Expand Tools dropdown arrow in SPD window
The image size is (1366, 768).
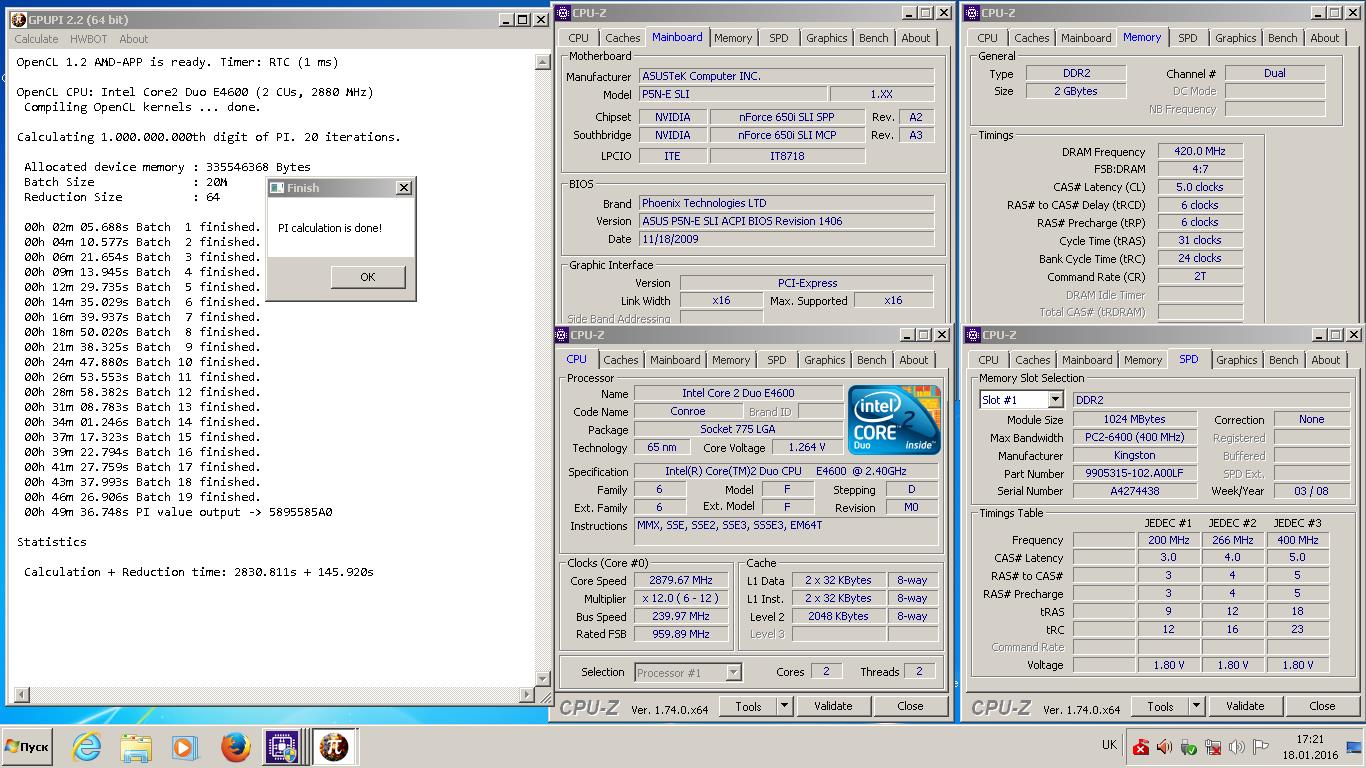(x=1195, y=706)
